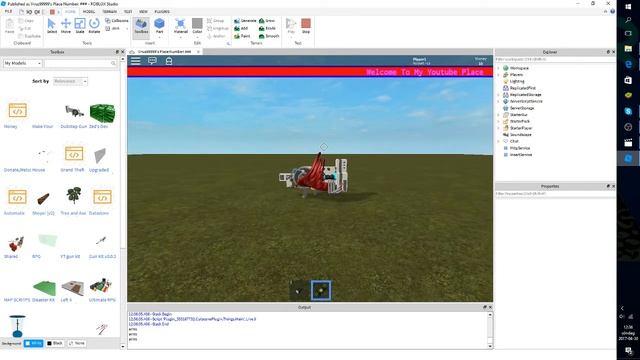Choose the Select tool in the ribbon
This screenshot has width=640, height=360.
point(51,25)
